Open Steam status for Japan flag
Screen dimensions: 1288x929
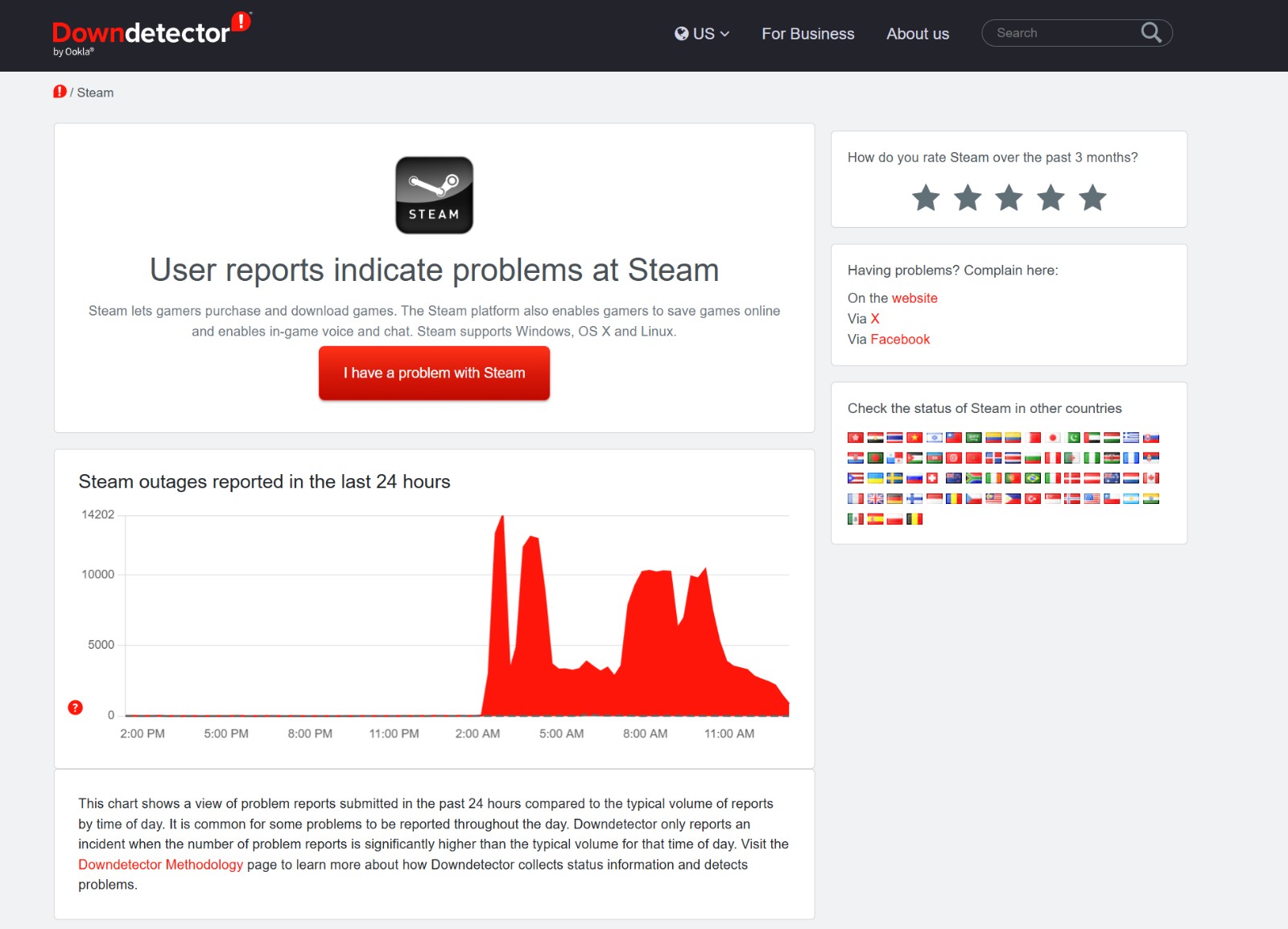point(1053,438)
